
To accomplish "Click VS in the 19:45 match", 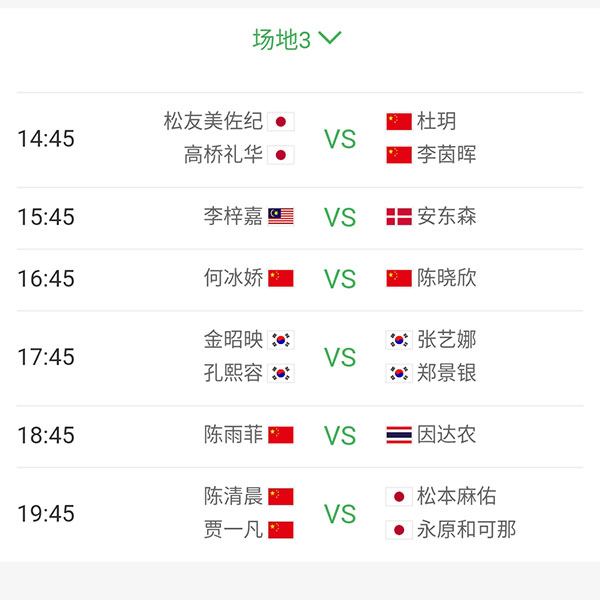I will click(340, 514).
